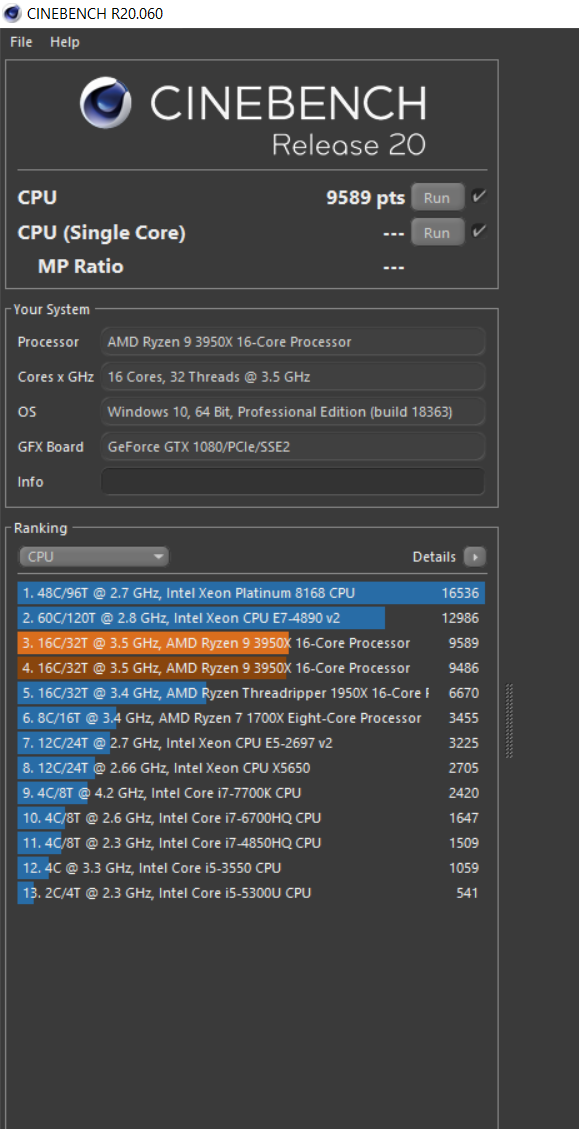Click the Cores x GHz field
The width and height of the screenshot is (579, 1129).
293,376
